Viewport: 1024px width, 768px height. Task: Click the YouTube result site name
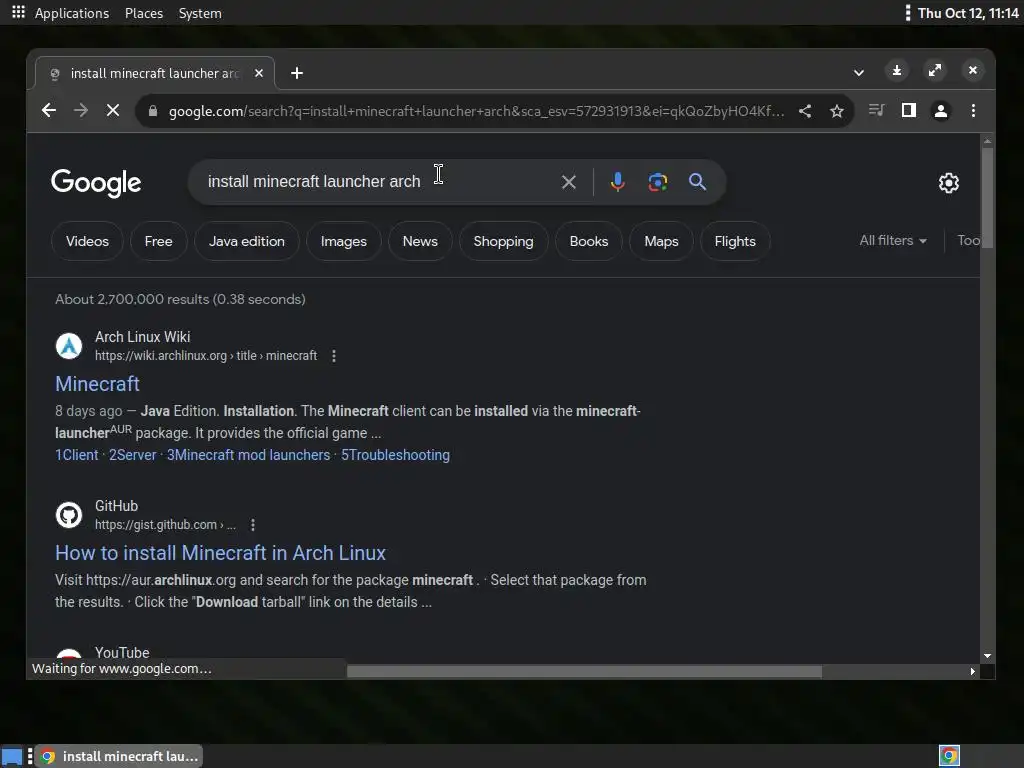[x=122, y=652]
